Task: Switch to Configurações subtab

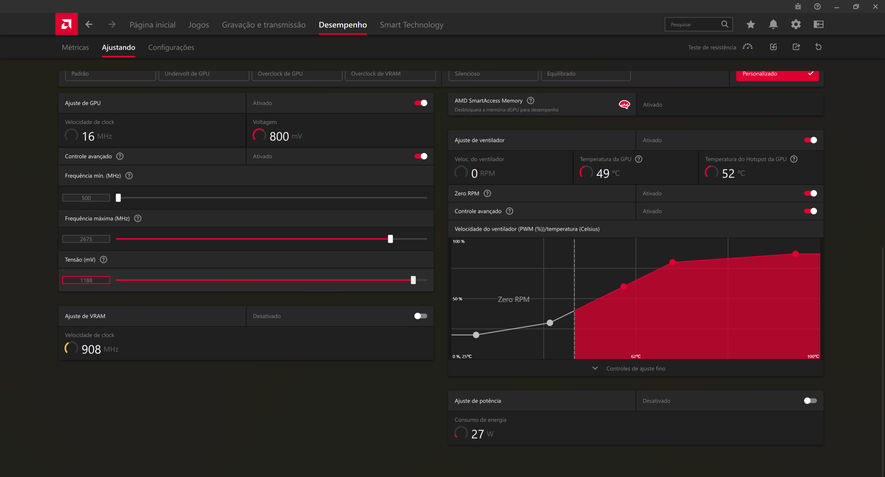Action: (x=171, y=47)
